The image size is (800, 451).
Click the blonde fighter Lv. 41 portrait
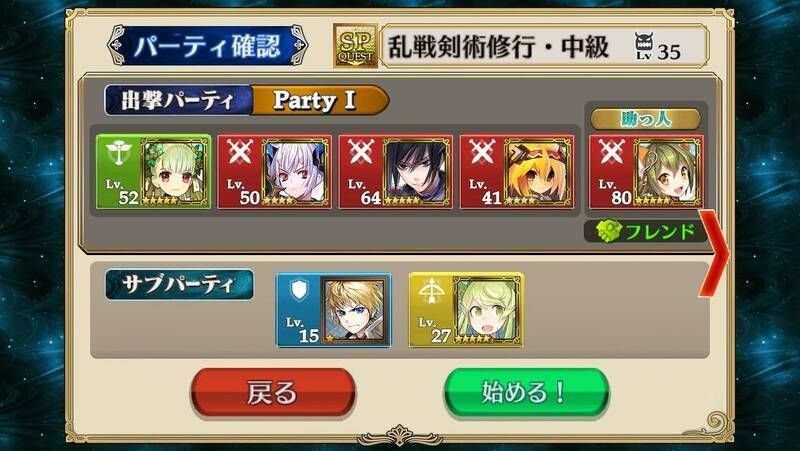tap(538, 172)
